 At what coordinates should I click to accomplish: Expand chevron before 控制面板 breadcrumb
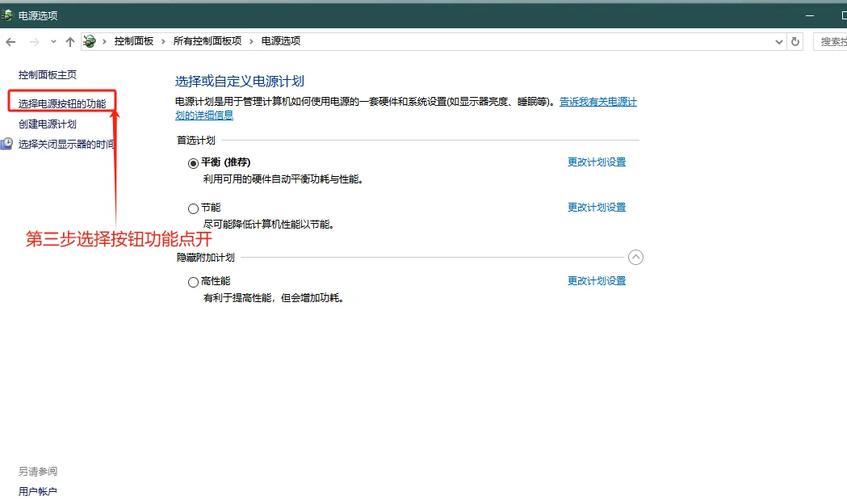tap(104, 42)
